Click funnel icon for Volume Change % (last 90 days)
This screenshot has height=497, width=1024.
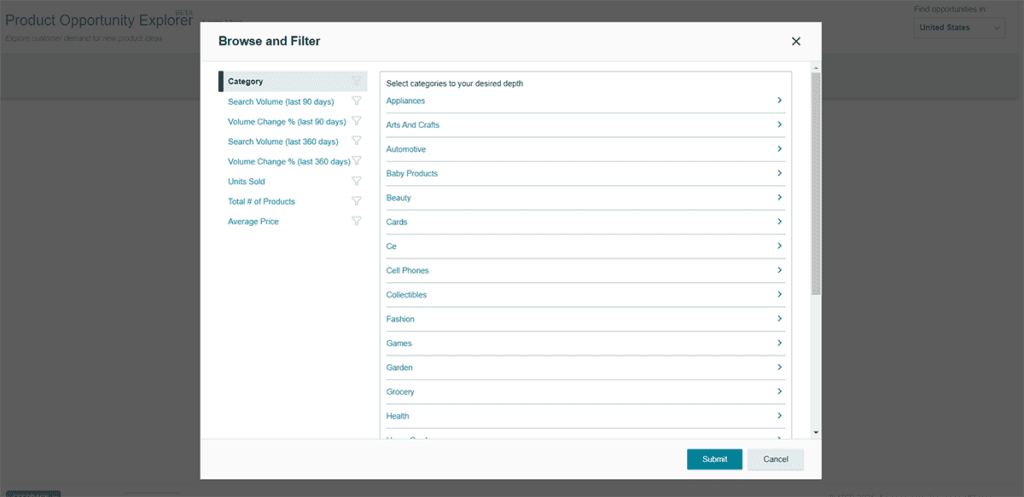[x=356, y=121]
